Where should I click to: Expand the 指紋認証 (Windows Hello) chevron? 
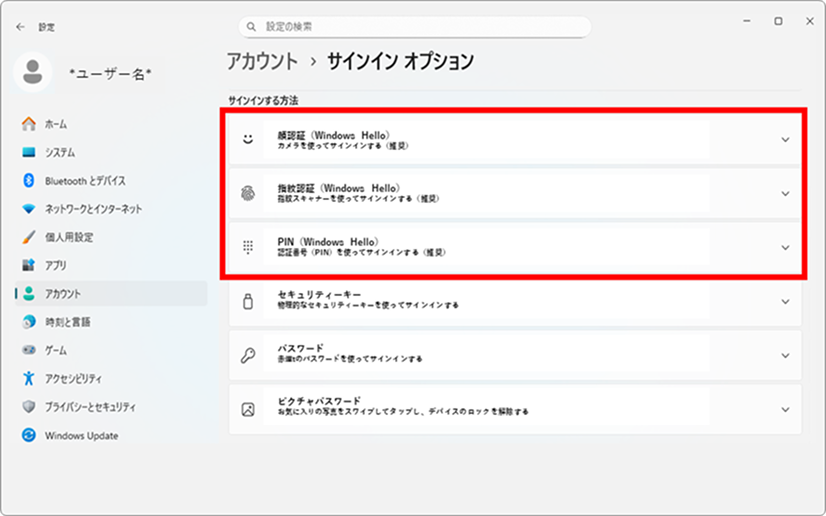pyautogui.click(x=785, y=194)
